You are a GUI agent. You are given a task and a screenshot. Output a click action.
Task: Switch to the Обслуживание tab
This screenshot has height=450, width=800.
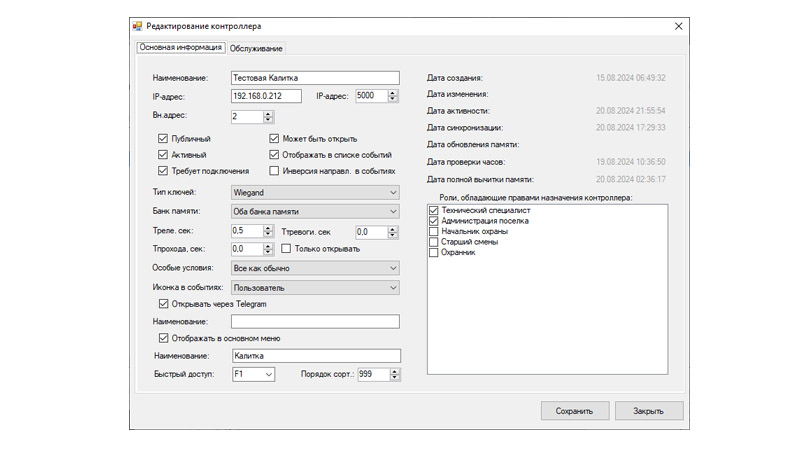click(x=257, y=48)
